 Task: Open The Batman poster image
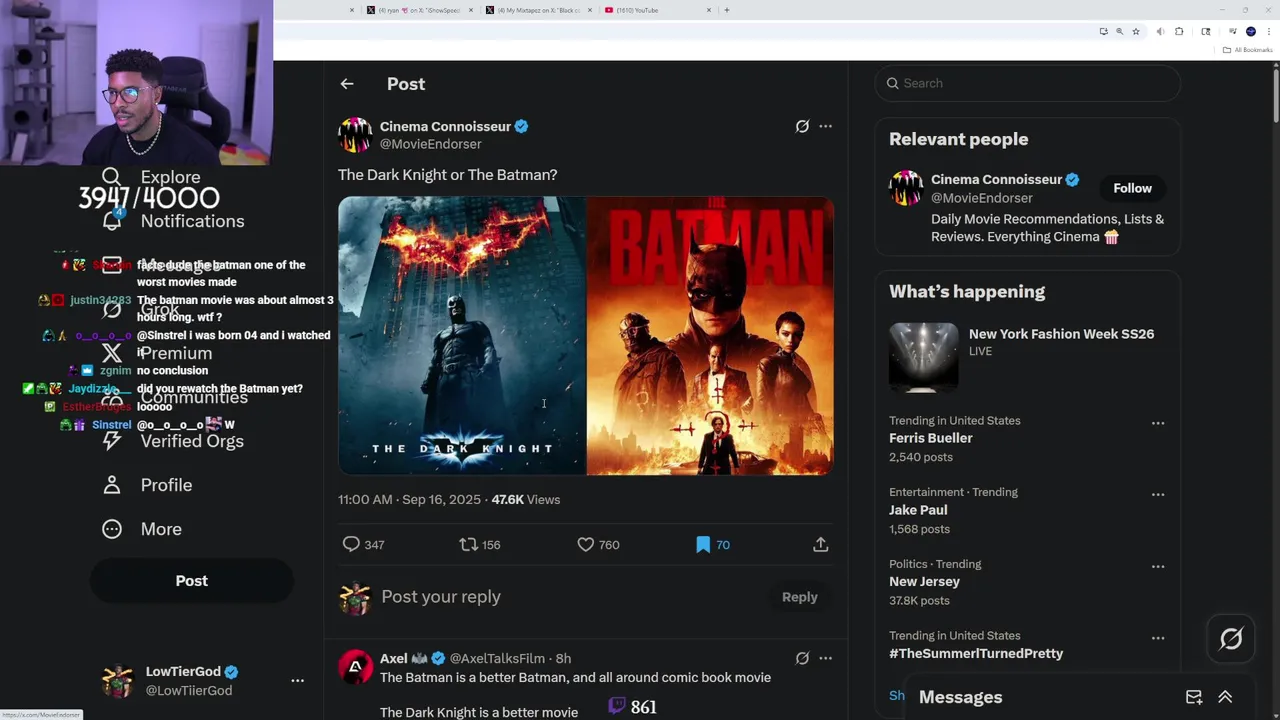pos(710,336)
